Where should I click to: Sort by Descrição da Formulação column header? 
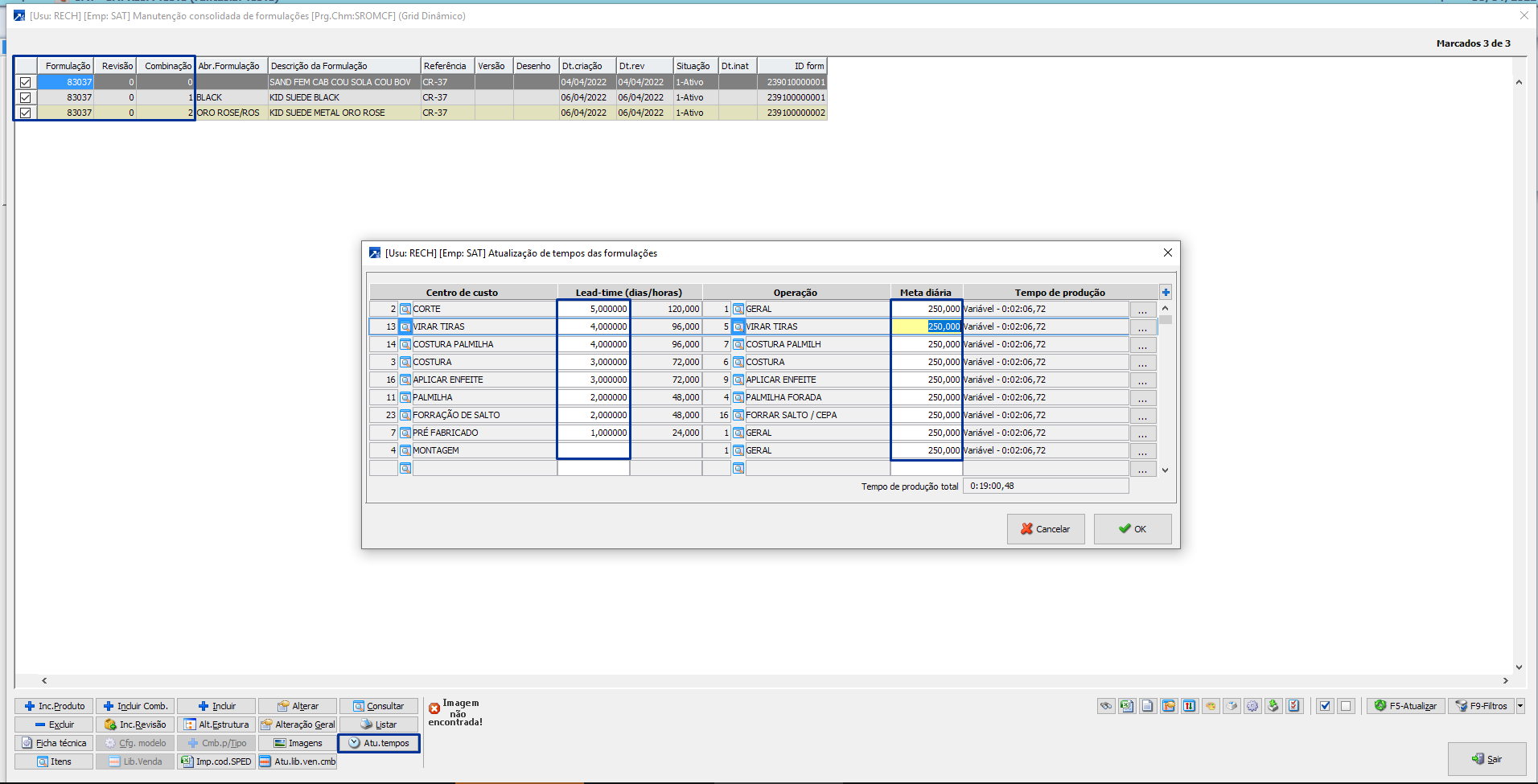click(344, 66)
